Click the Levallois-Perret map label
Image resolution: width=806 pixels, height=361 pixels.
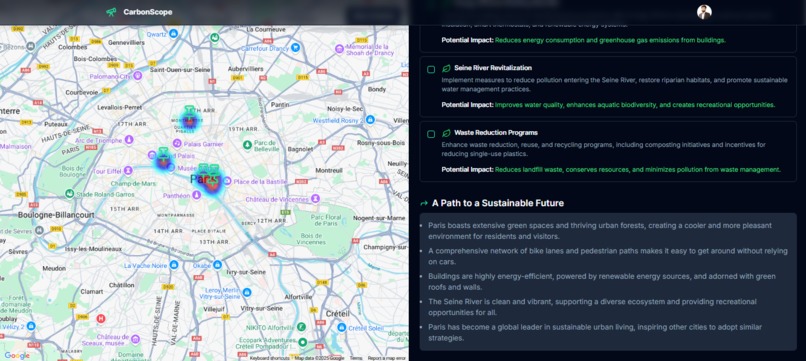tap(119, 107)
